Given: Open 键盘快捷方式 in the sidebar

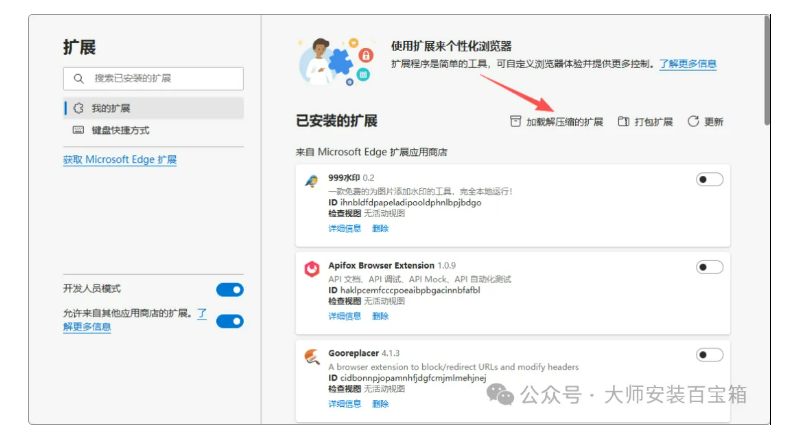Looking at the screenshot, I should [120, 130].
